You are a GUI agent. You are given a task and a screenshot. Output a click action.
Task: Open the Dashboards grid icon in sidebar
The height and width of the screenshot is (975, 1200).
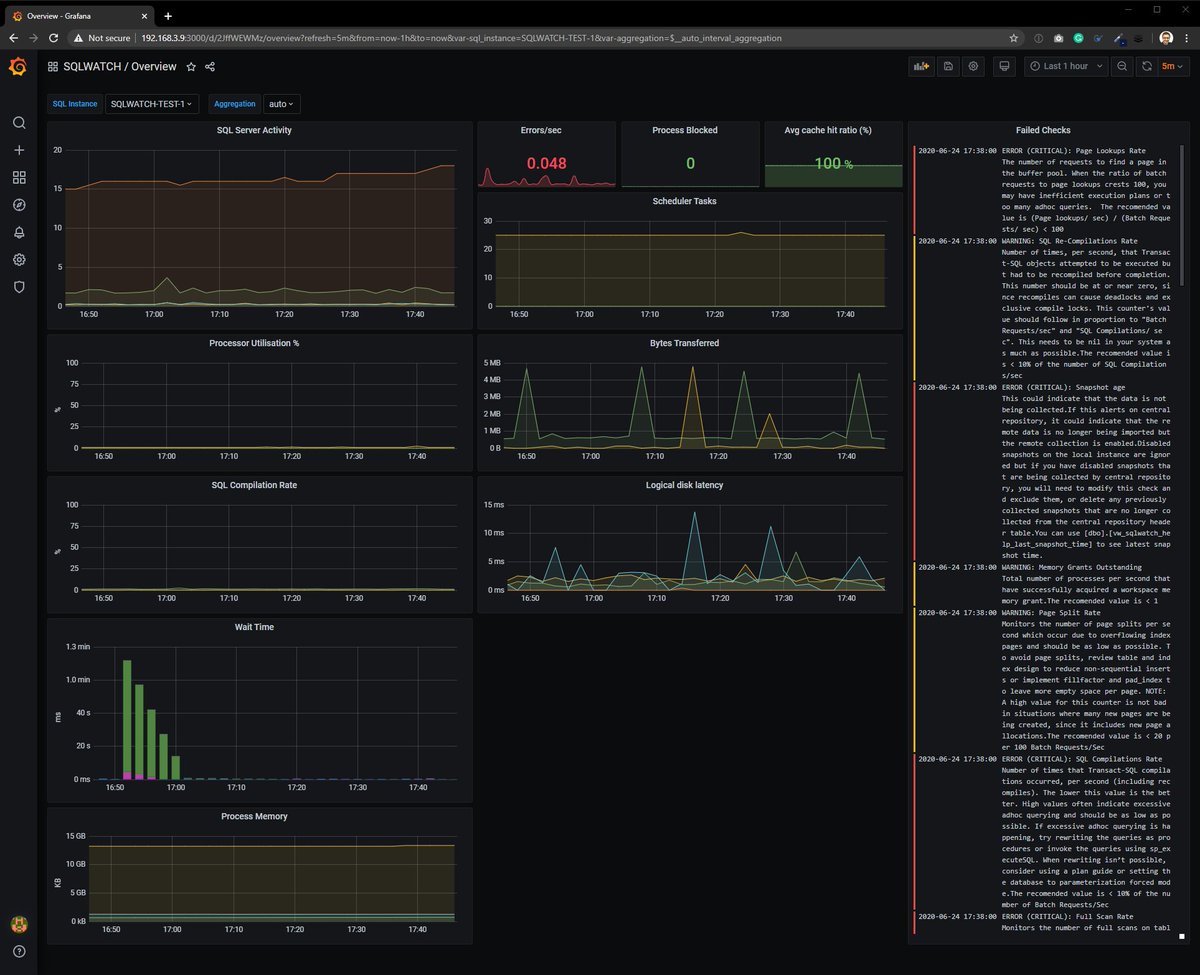pos(19,177)
